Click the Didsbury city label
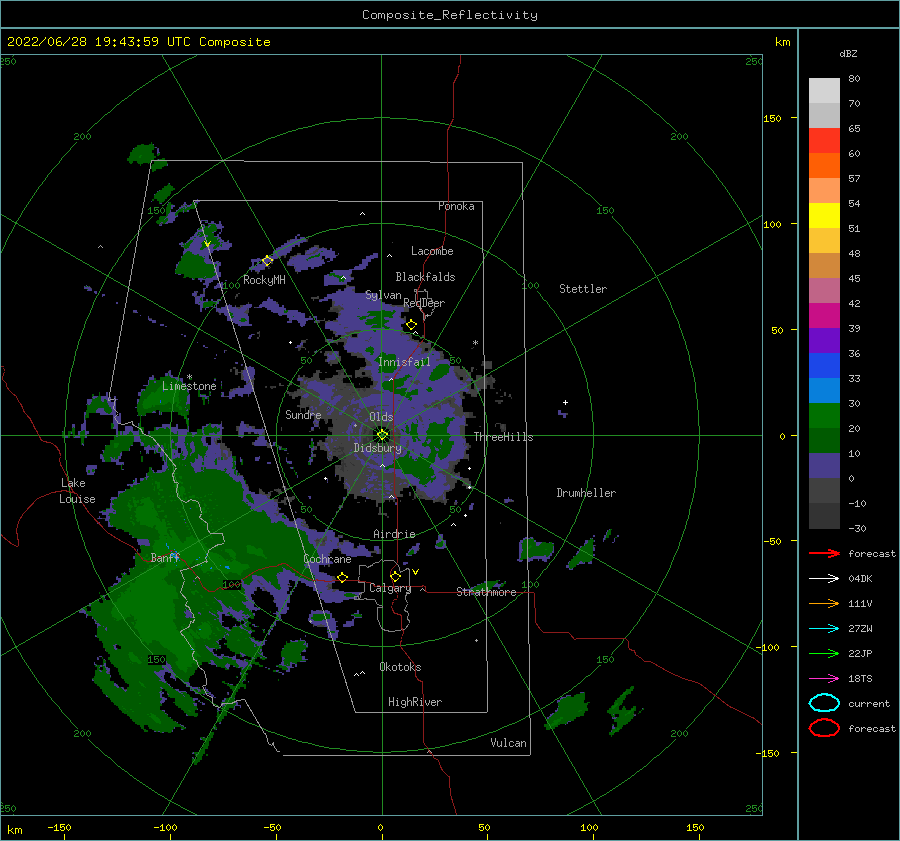This screenshot has height=841, width=900. [377, 448]
